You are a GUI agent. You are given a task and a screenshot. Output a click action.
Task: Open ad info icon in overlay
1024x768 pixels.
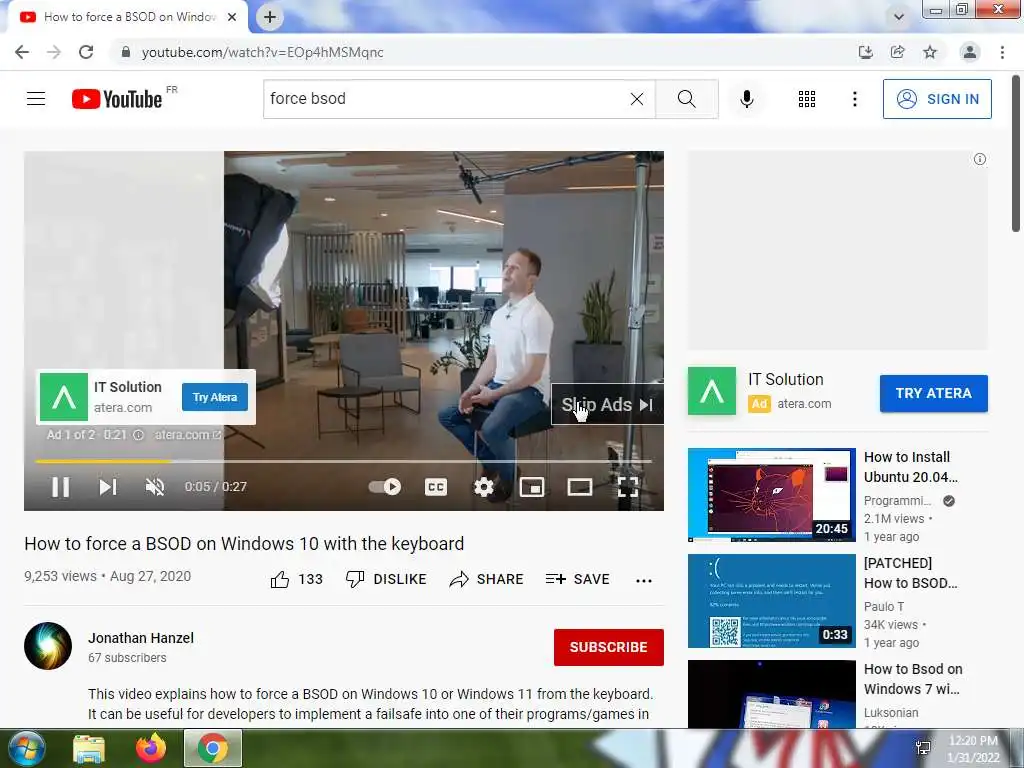click(x=138, y=434)
